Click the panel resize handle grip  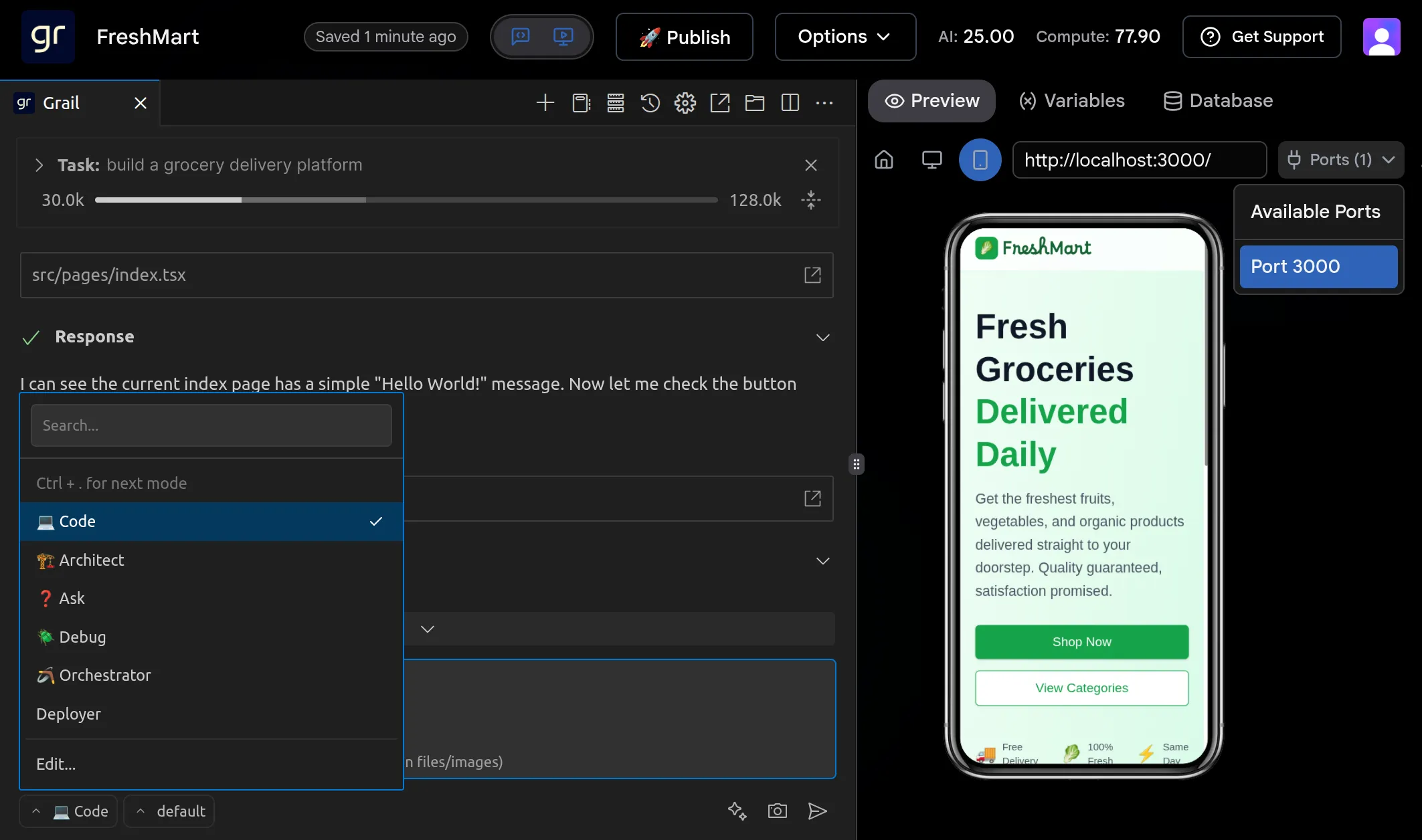857,464
